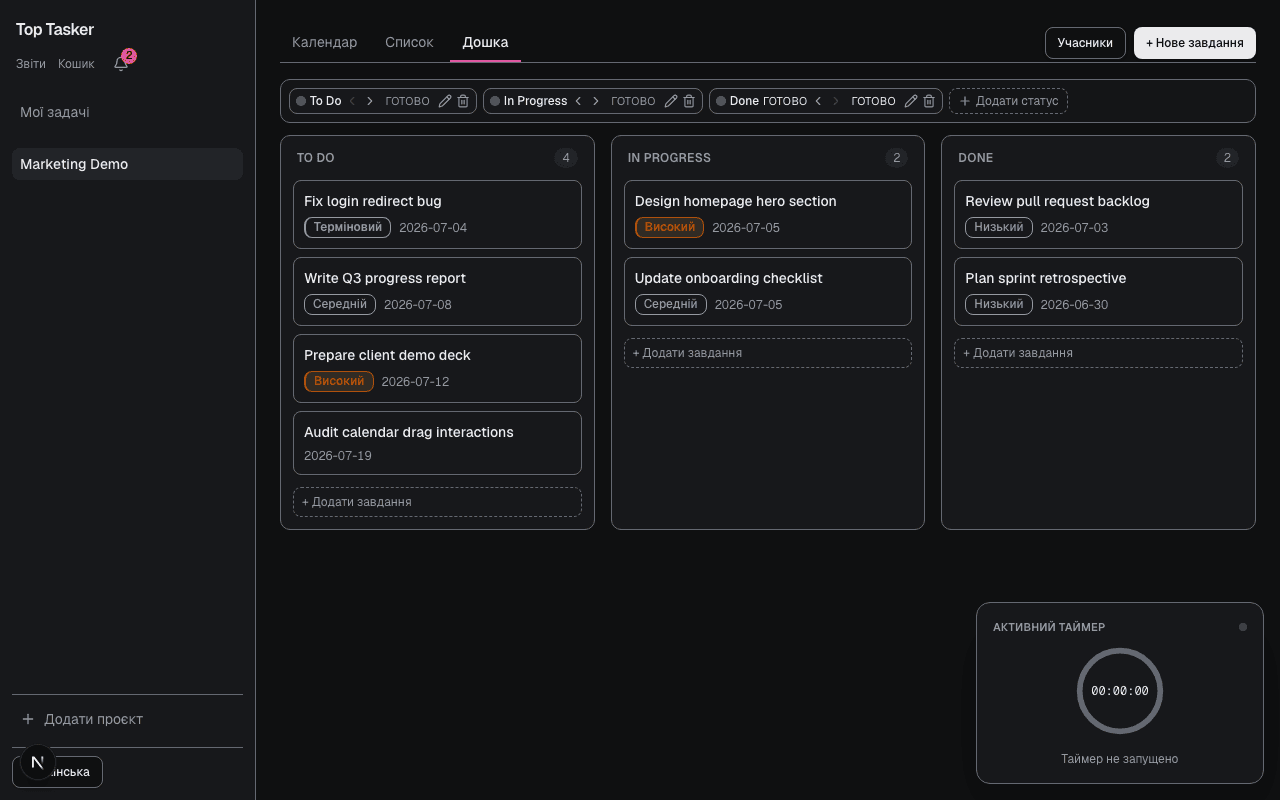Delete the In Progress status trash icon
This screenshot has width=1280, height=800.
[x=689, y=101]
